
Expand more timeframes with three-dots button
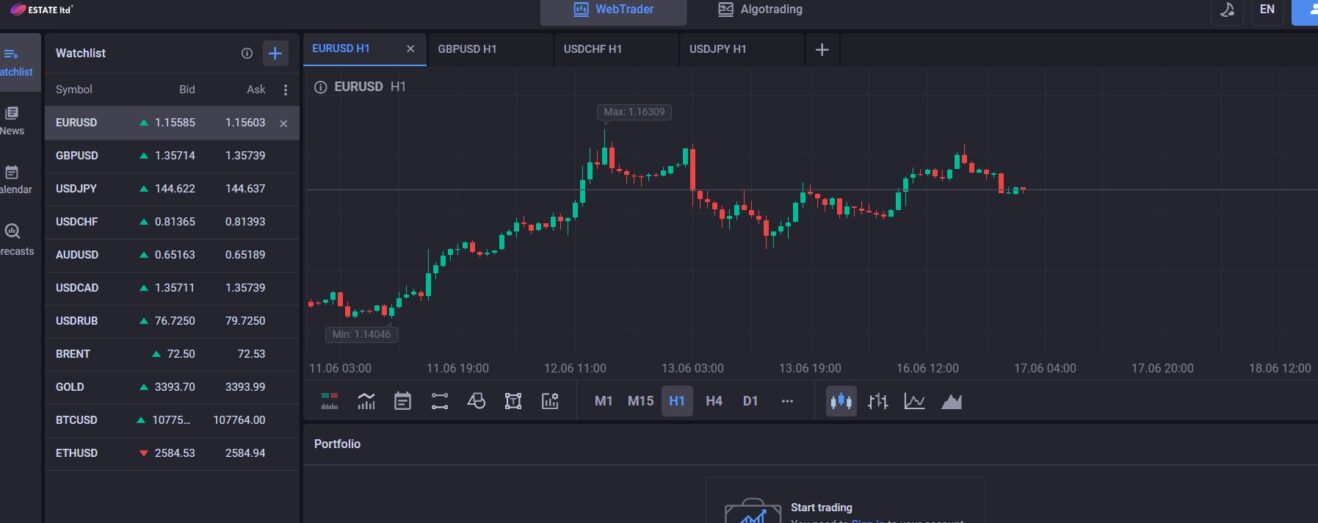[787, 401]
